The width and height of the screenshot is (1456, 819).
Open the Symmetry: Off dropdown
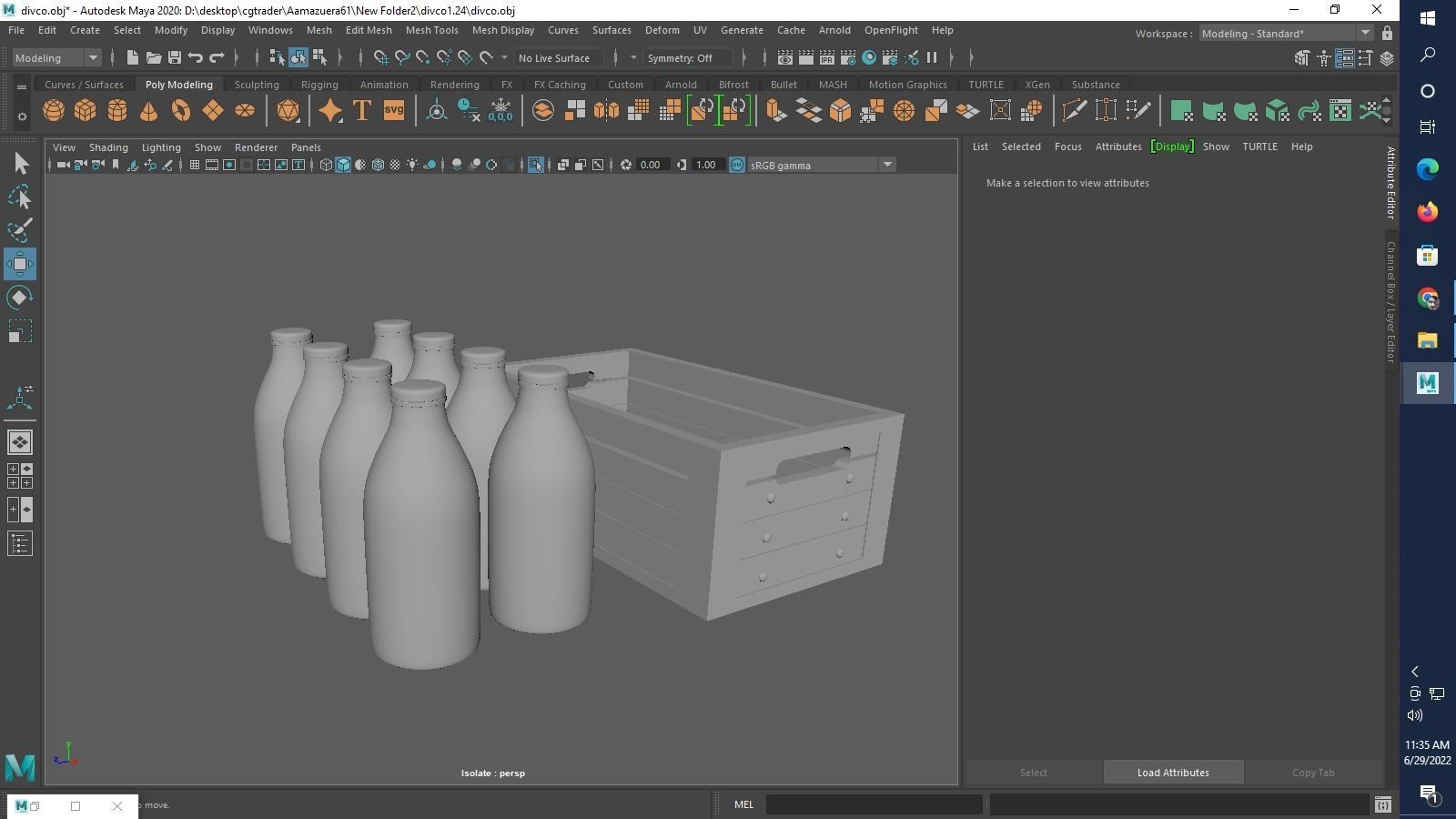(688, 57)
